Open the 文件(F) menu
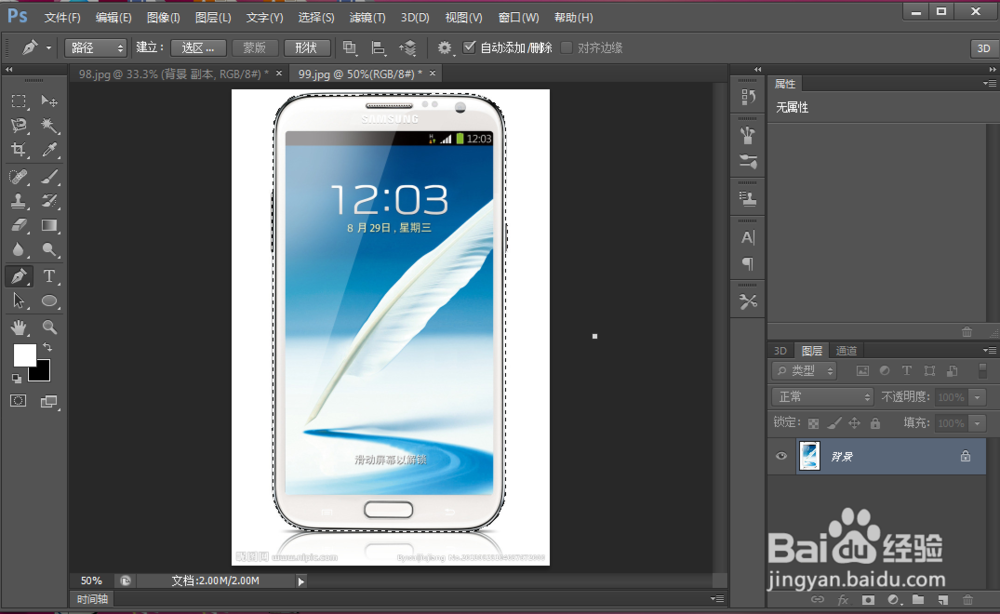The image size is (1000, 614). [x=62, y=17]
